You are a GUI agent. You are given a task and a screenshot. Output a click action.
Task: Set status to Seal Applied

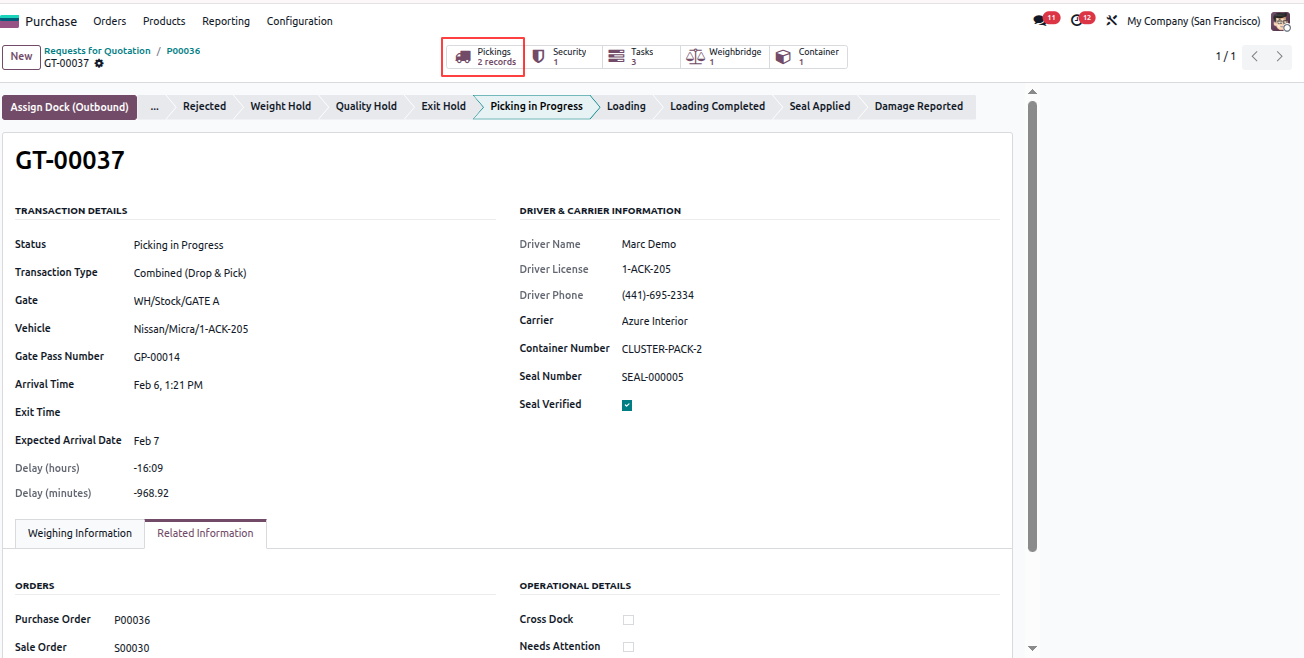[x=820, y=106]
